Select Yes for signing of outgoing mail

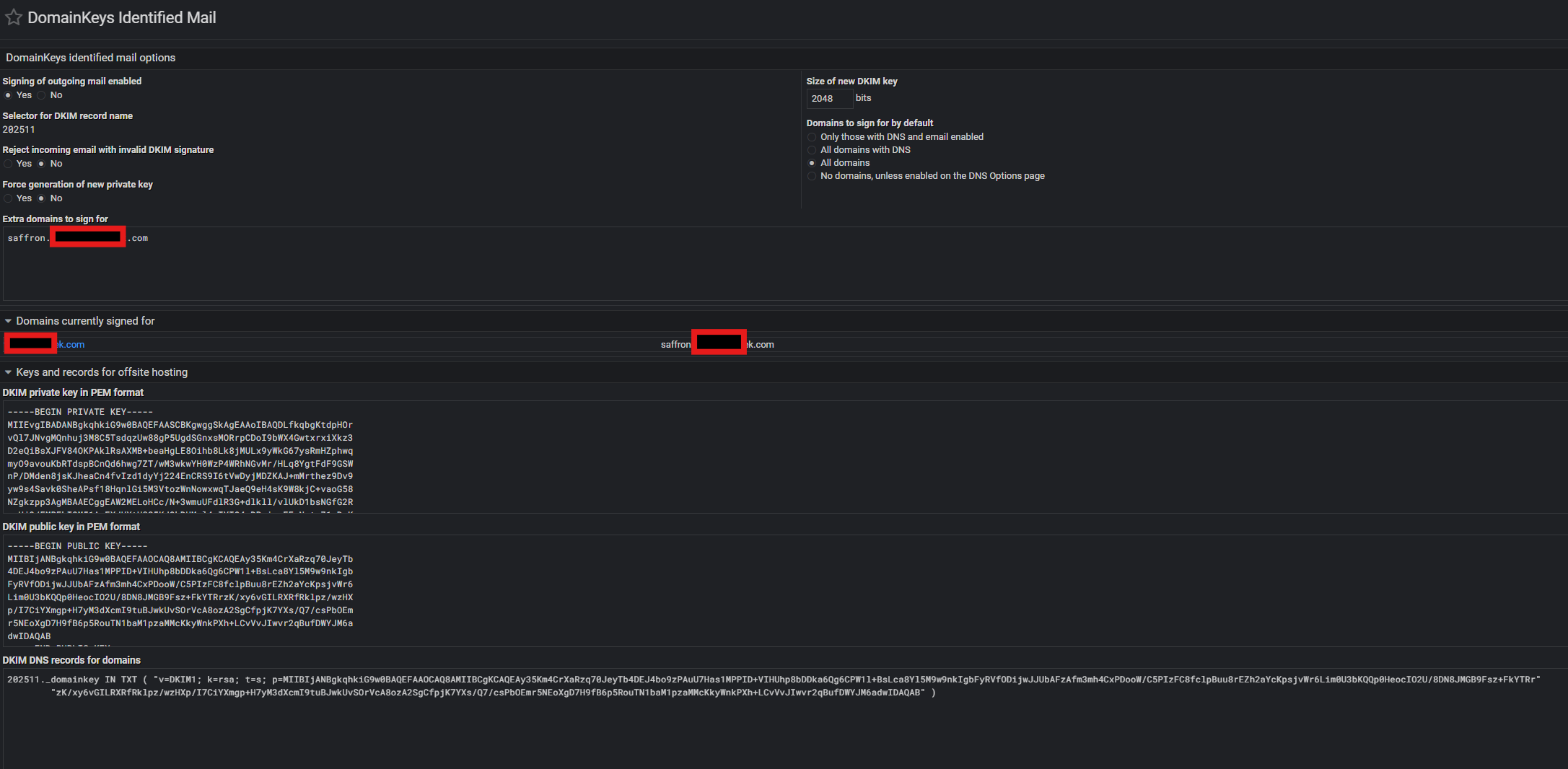pyautogui.click(x=8, y=95)
